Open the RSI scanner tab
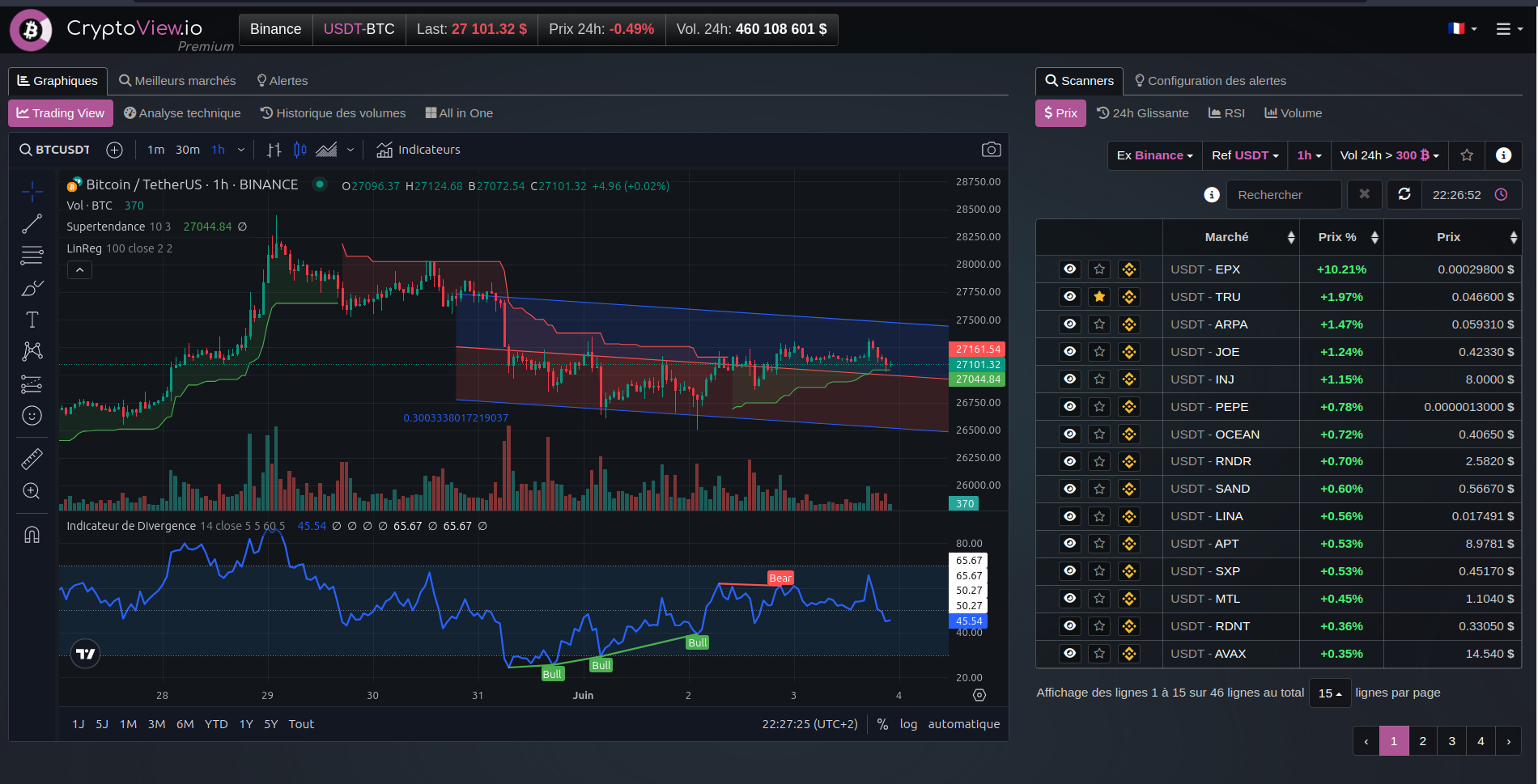1538x784 pixels. [x=1226, y=113]
